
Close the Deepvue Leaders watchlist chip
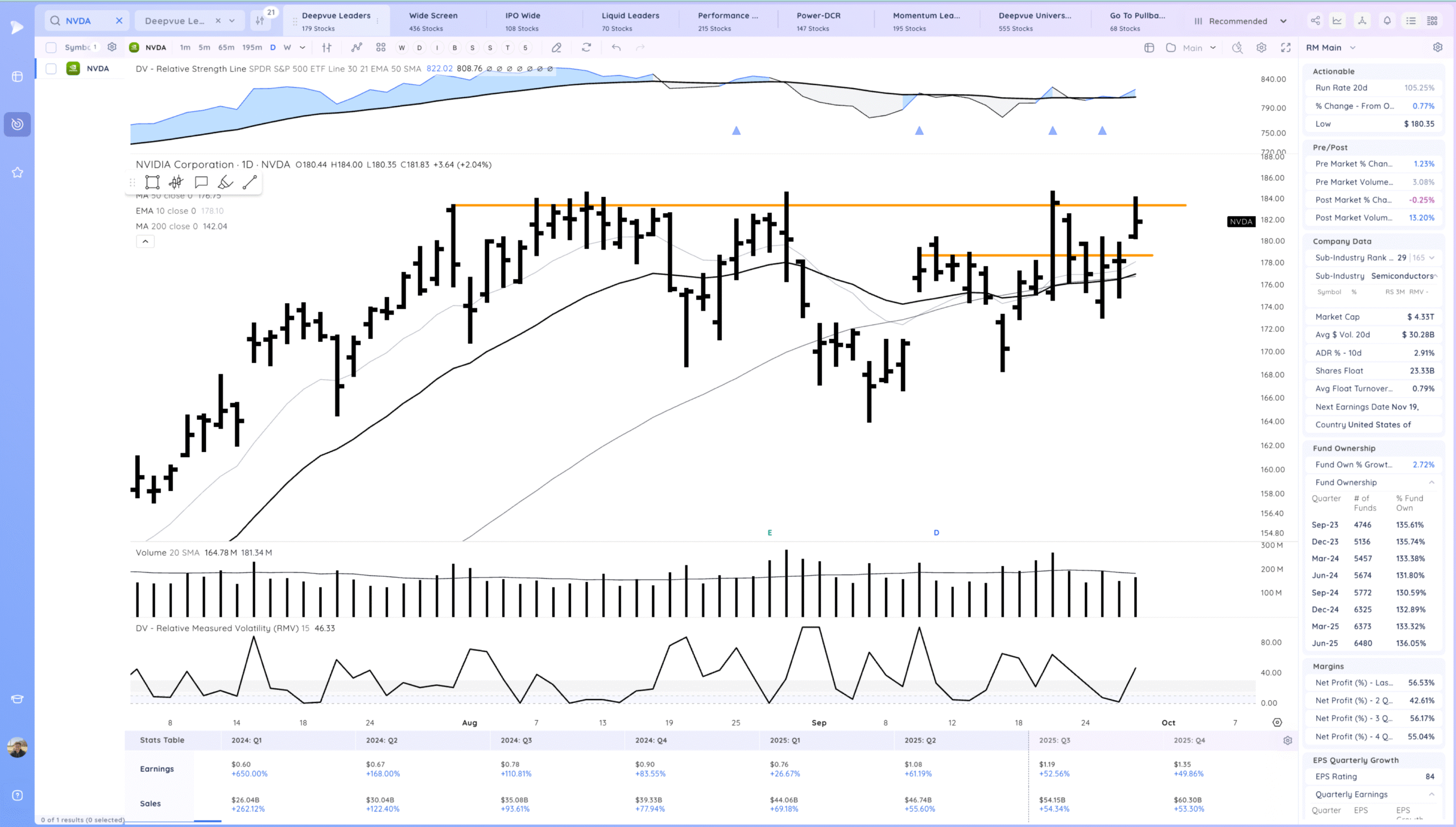point(218,20)
